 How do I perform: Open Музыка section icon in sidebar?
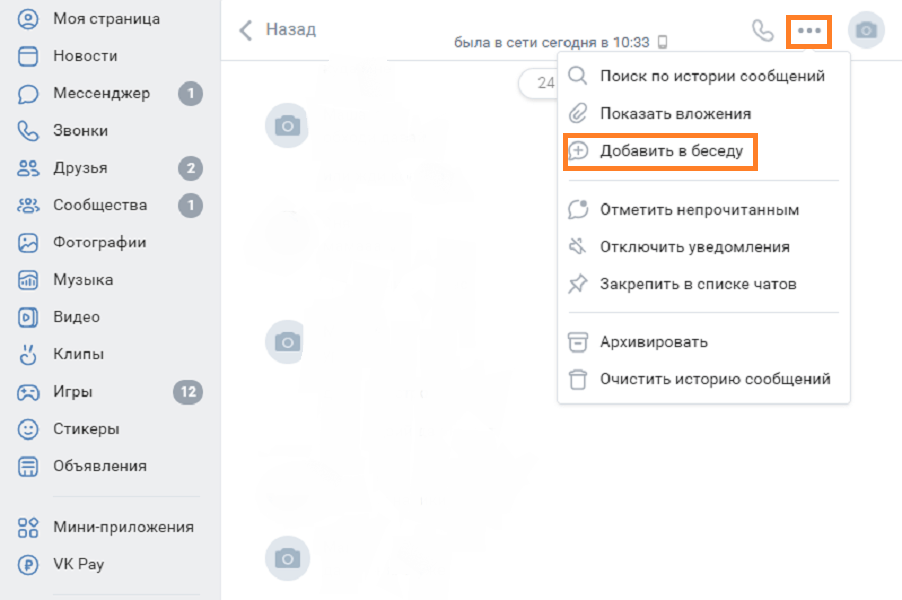tap(28, 280)
